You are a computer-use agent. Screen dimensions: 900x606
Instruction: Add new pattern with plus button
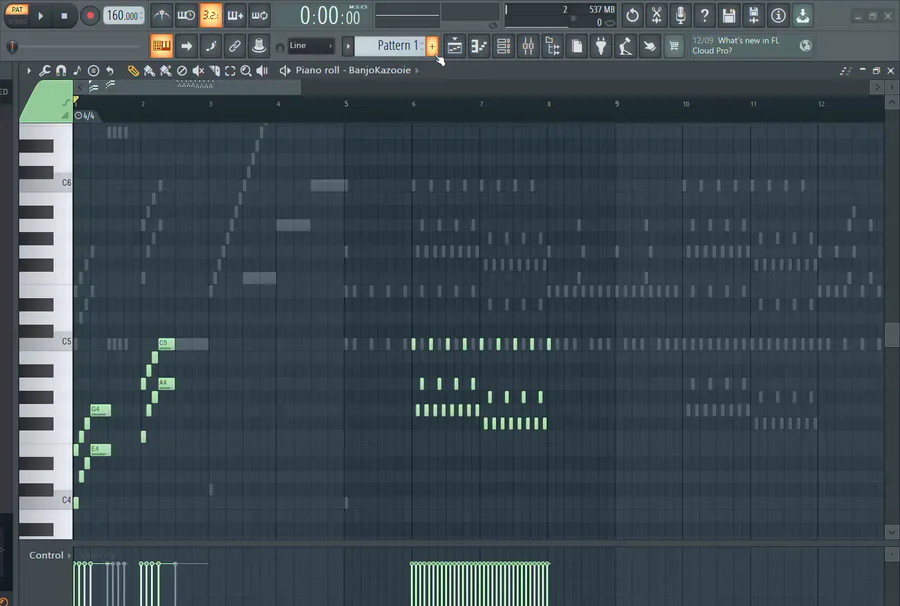[432, 46]
